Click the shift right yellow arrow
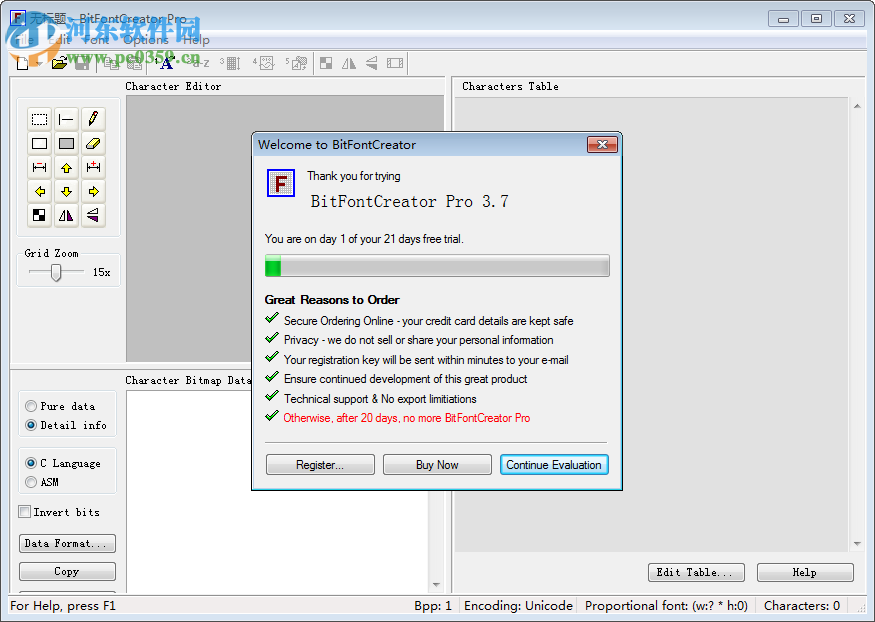This screenshot has height=622, width=875. point(93,191)
